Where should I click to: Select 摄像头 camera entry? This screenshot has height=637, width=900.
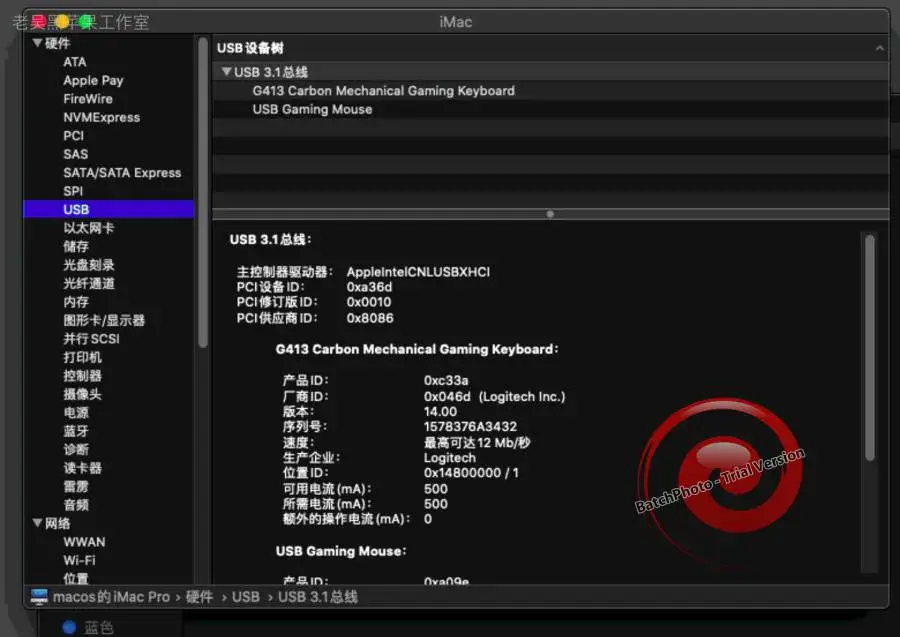(82, 394)
